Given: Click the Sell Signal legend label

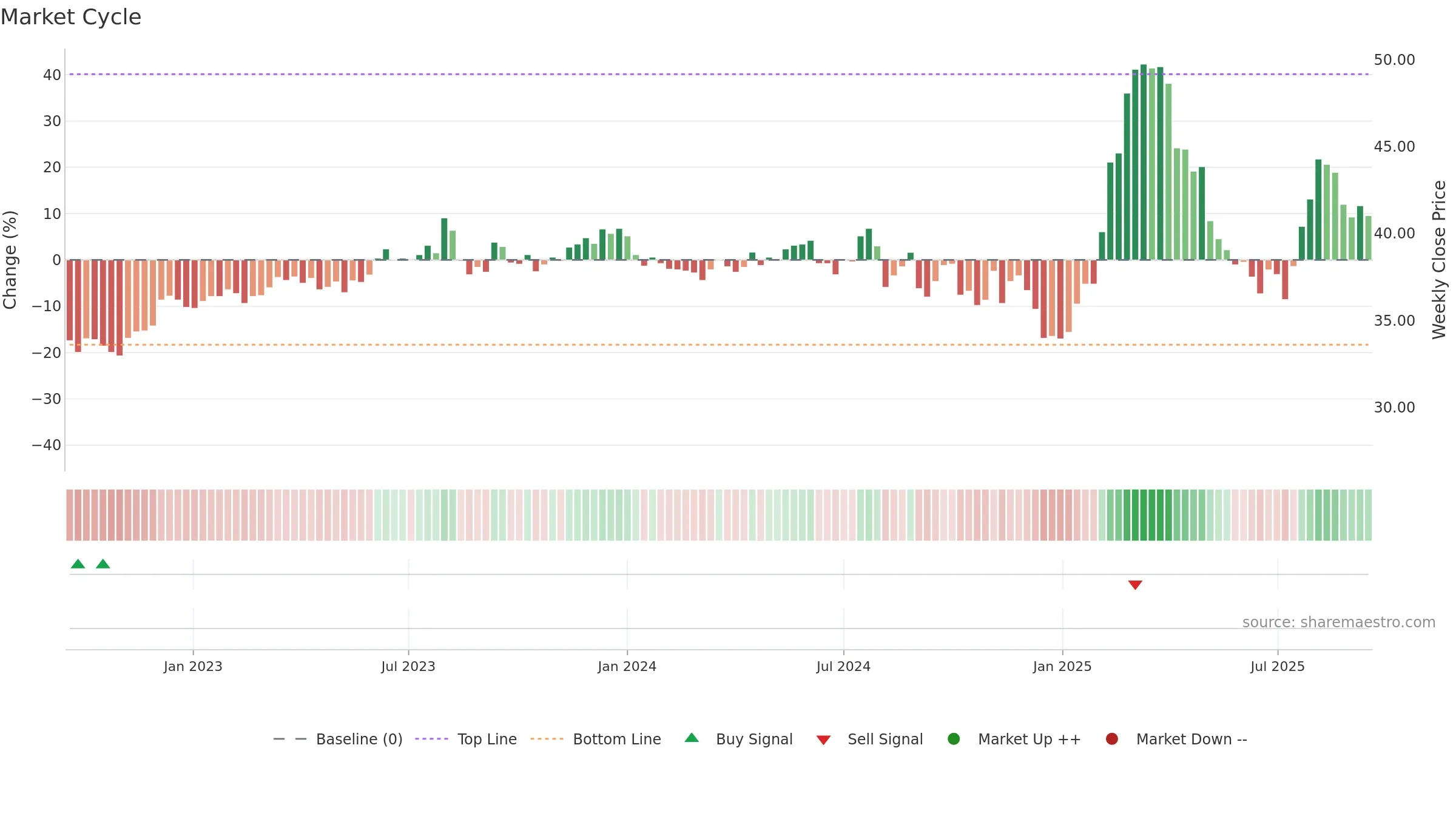Looking at the screenshot, I should point(885,739).
